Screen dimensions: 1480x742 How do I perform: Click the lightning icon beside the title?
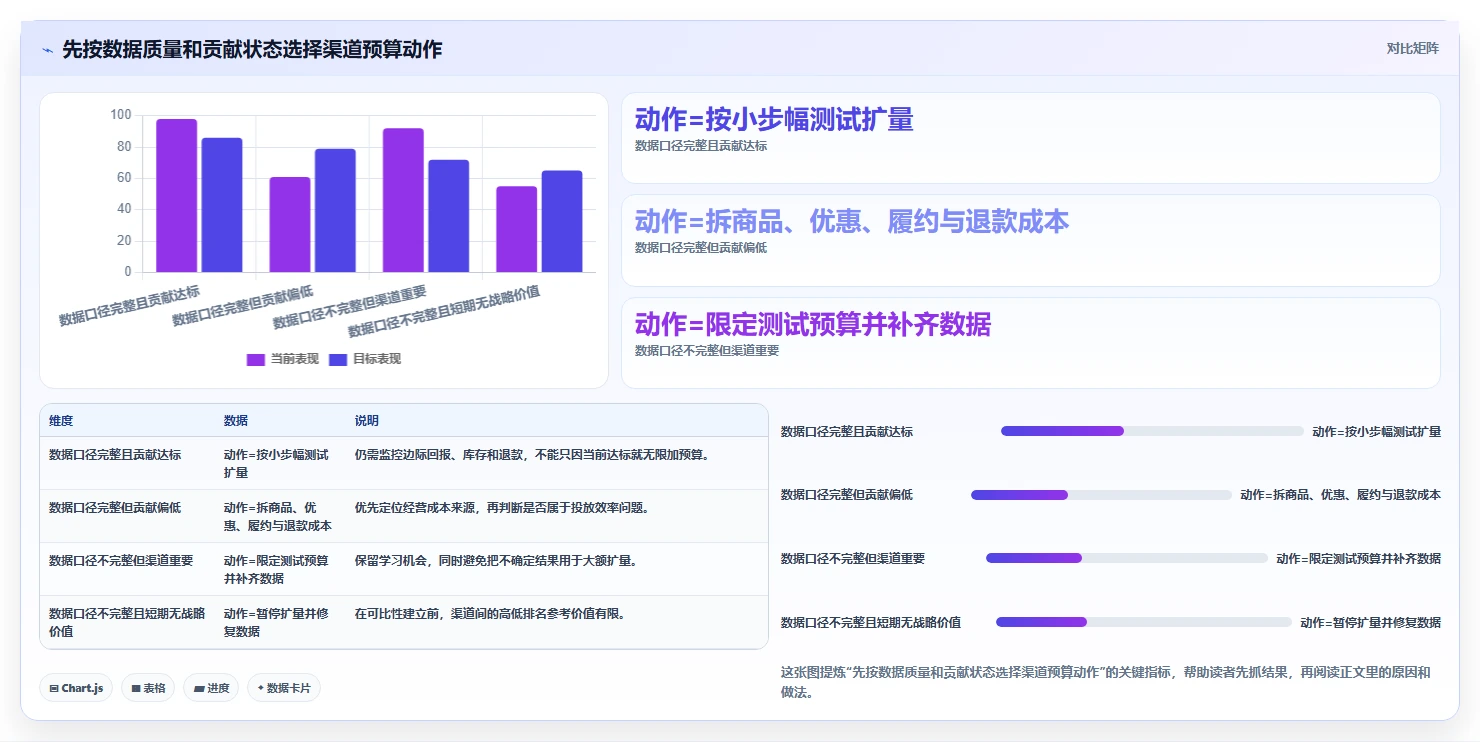tap(47, 50)
